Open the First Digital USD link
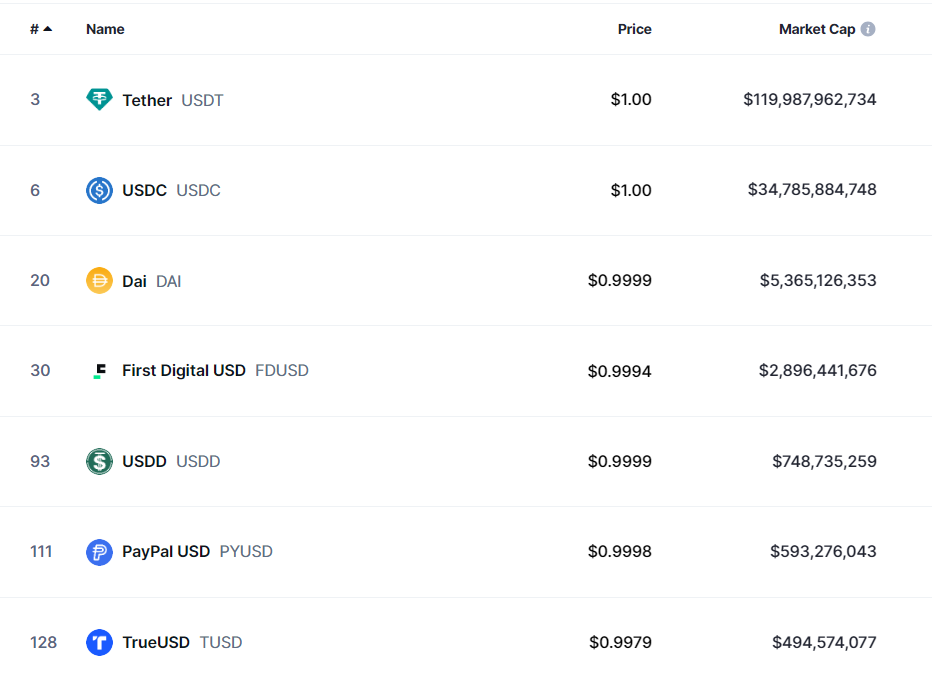The width and height of the screenshot is (932, 679). (x=184, y=370)
